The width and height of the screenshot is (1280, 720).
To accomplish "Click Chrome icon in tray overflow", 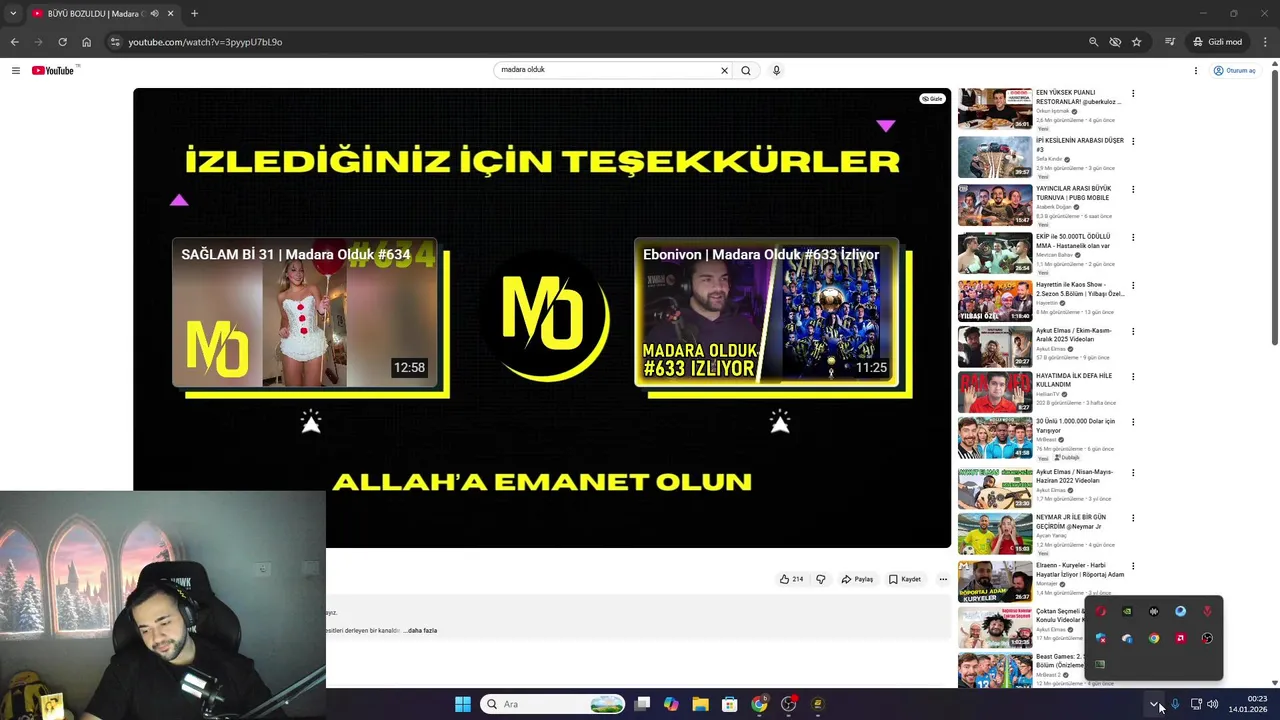I will click(1154, 638).
